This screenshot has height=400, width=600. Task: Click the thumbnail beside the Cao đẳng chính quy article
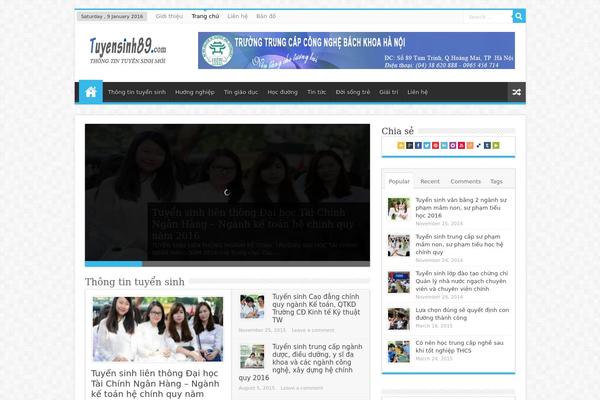[252, 307]
